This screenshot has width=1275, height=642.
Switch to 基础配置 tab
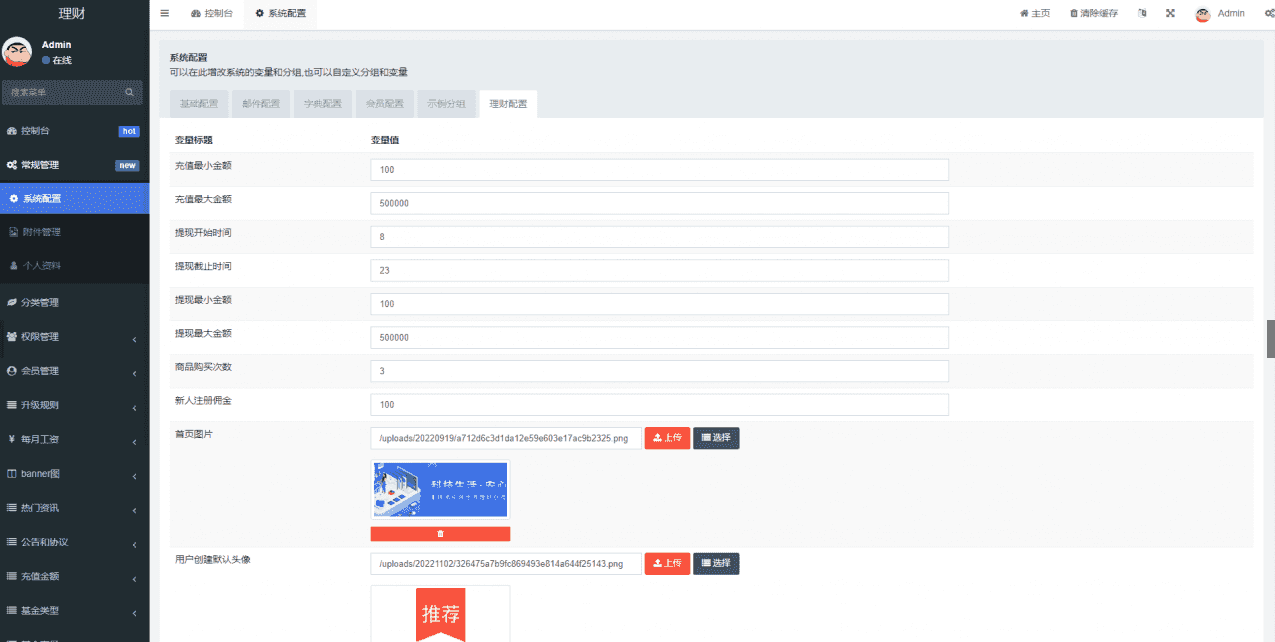click(199, 104)
